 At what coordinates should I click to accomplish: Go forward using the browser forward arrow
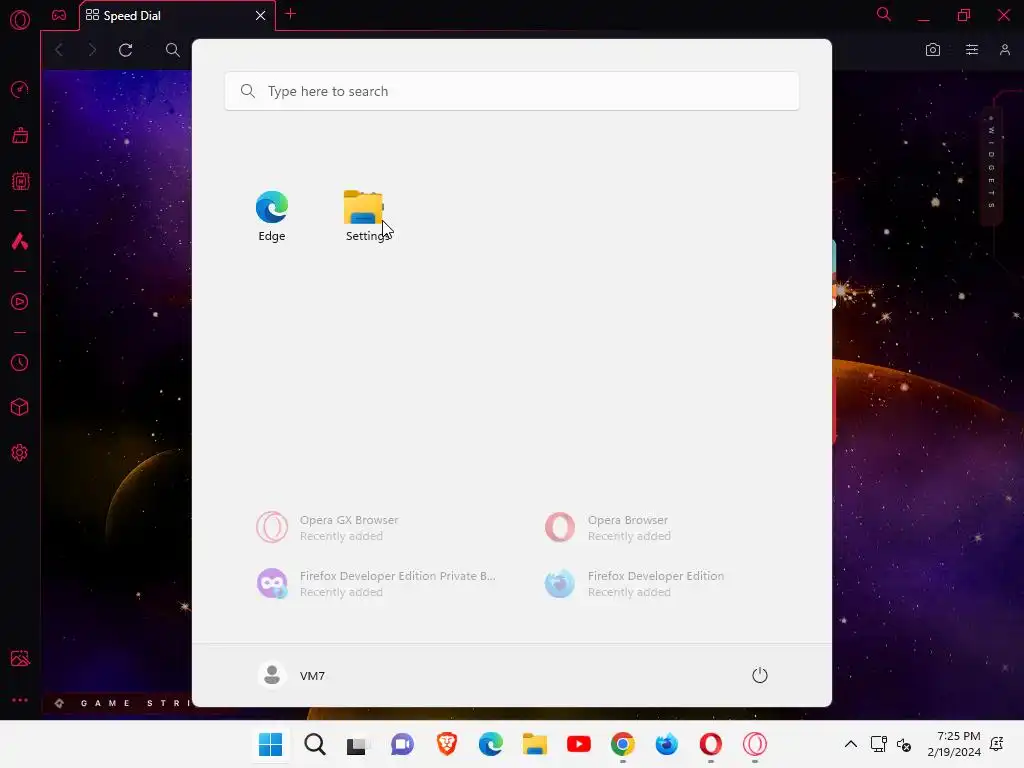92,50
